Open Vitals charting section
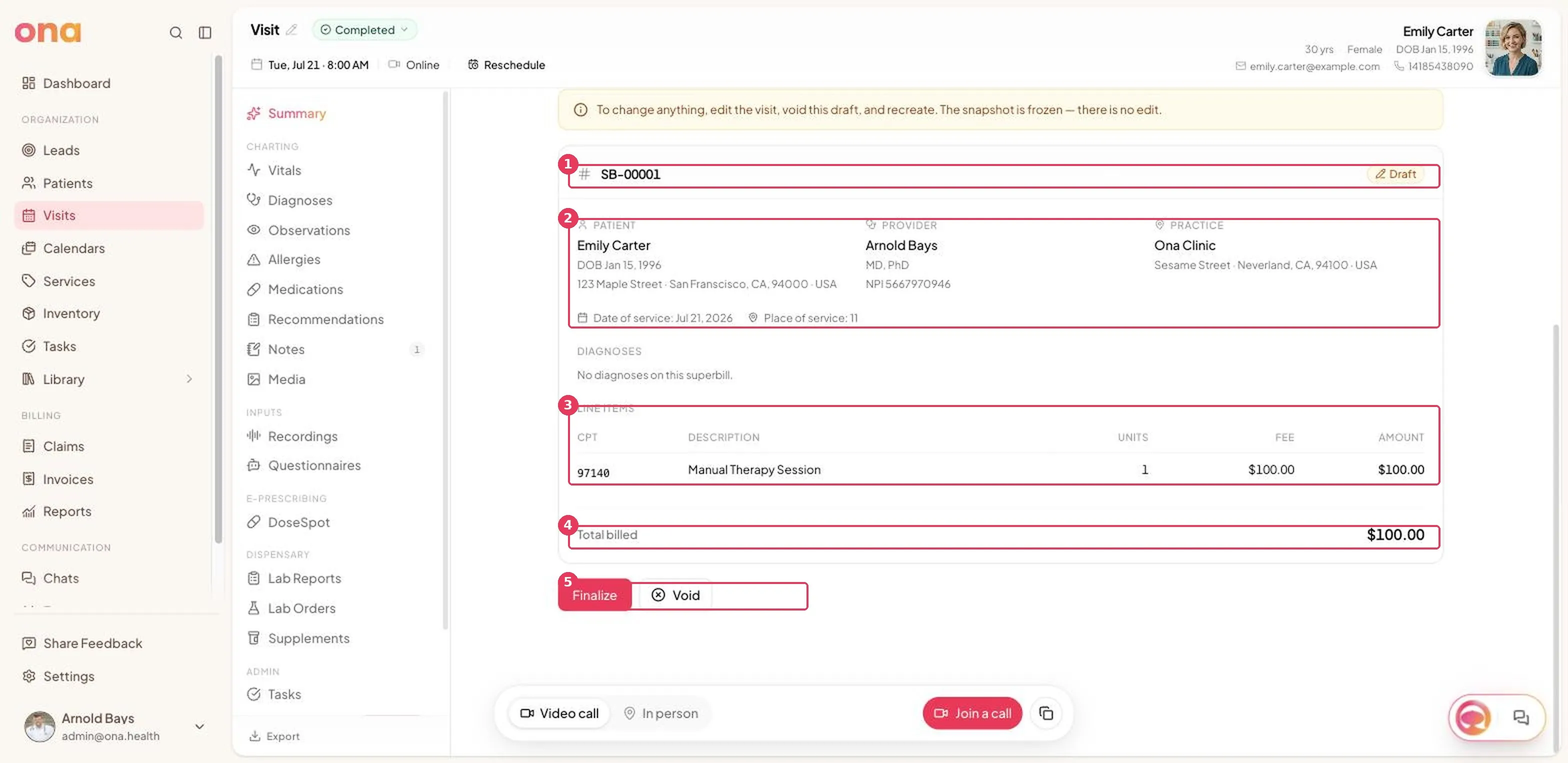 click(274, 170)
